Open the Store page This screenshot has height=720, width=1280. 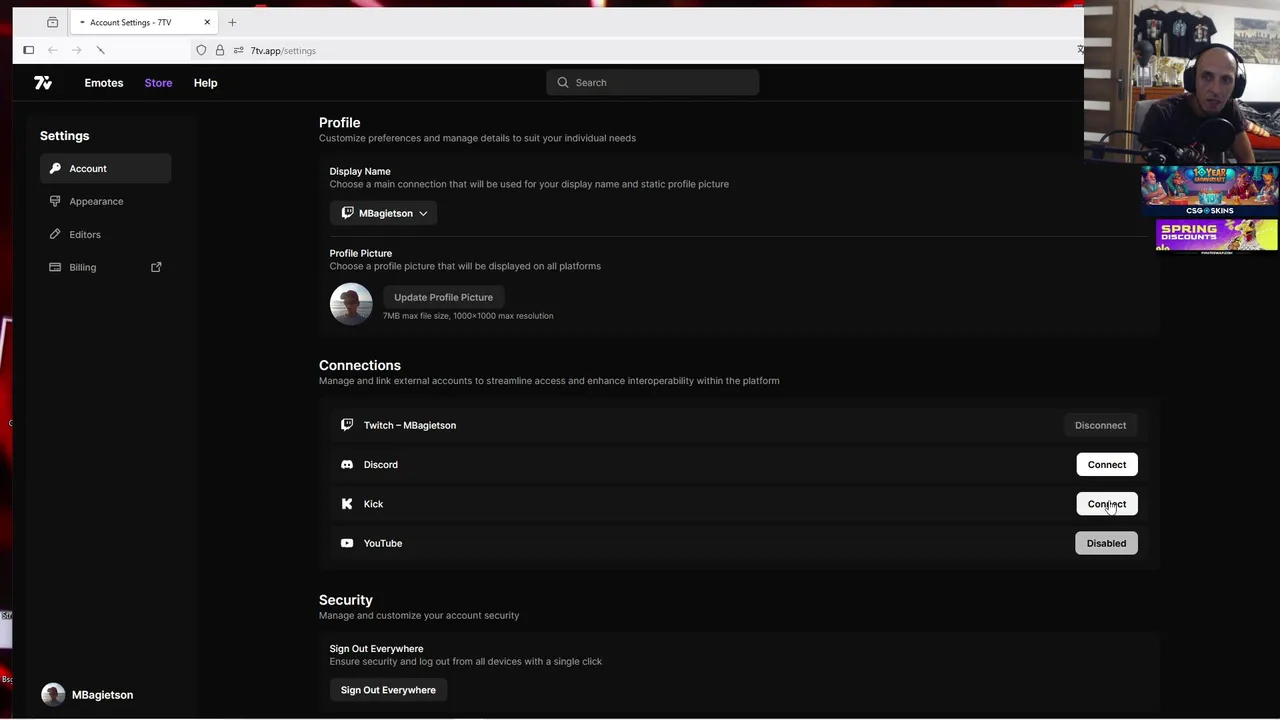pos(158,83)
